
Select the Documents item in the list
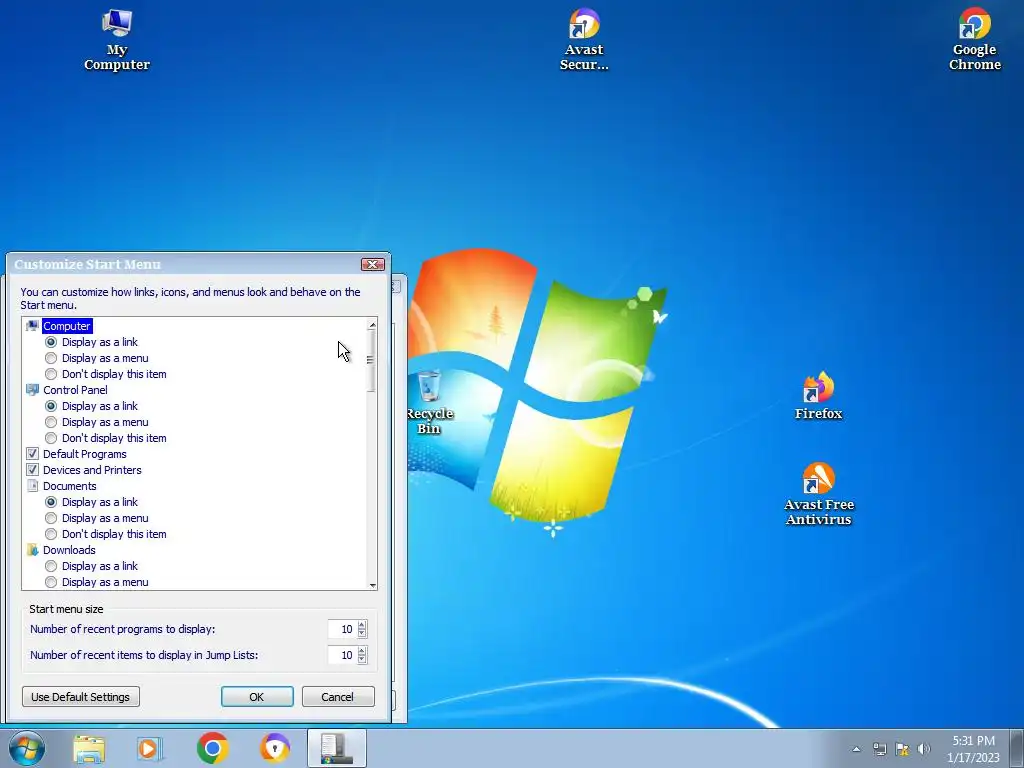70,486
